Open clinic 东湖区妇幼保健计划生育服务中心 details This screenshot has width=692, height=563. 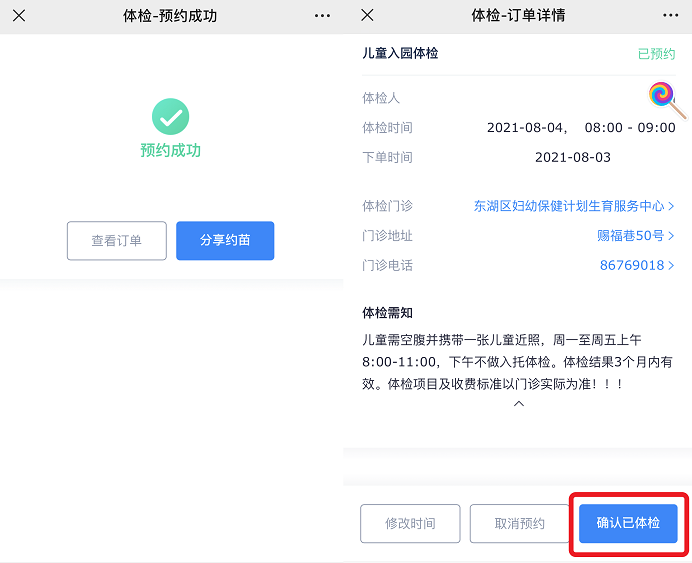pos(573,206)
